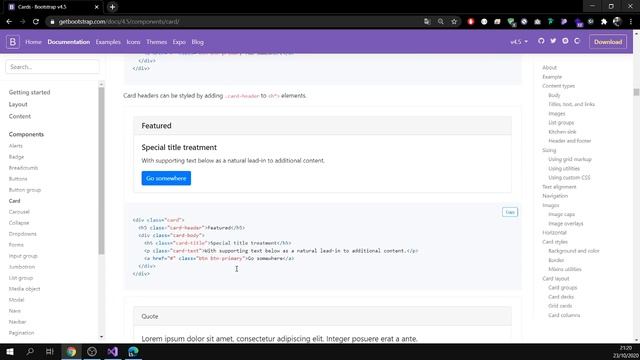Image resolution: width=640 pixels, height=360 pixels.
Task: Collapse the Components sidebar section
Action: click(x=26, y=134)
